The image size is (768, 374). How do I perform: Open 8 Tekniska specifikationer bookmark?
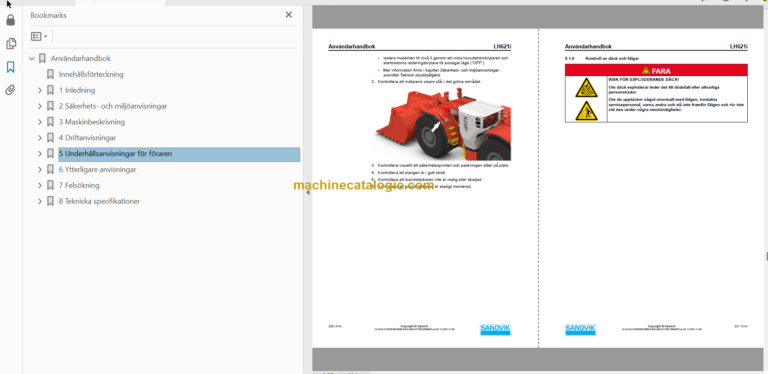coord(99,201)
